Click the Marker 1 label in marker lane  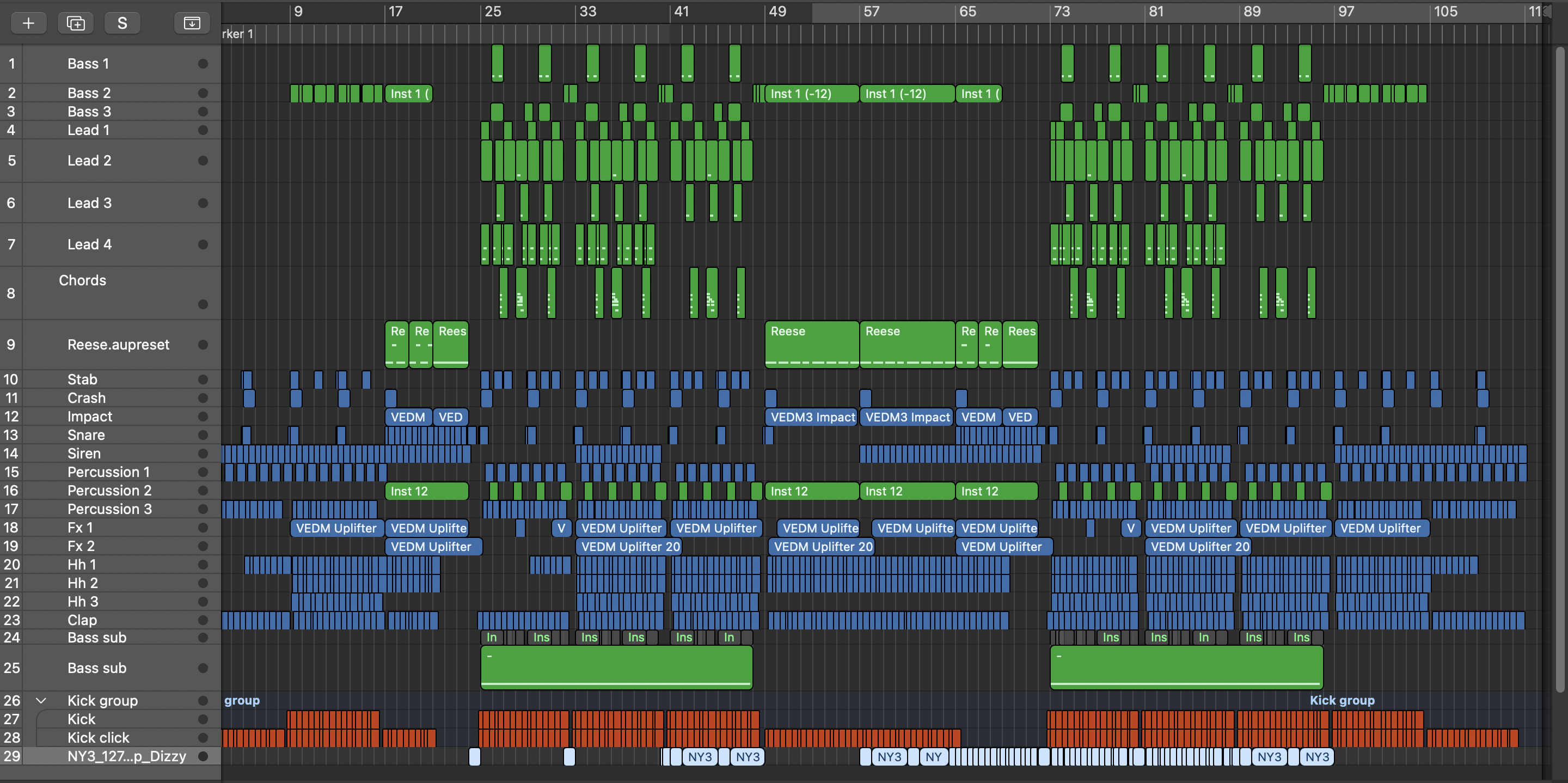tap(237, 34)
